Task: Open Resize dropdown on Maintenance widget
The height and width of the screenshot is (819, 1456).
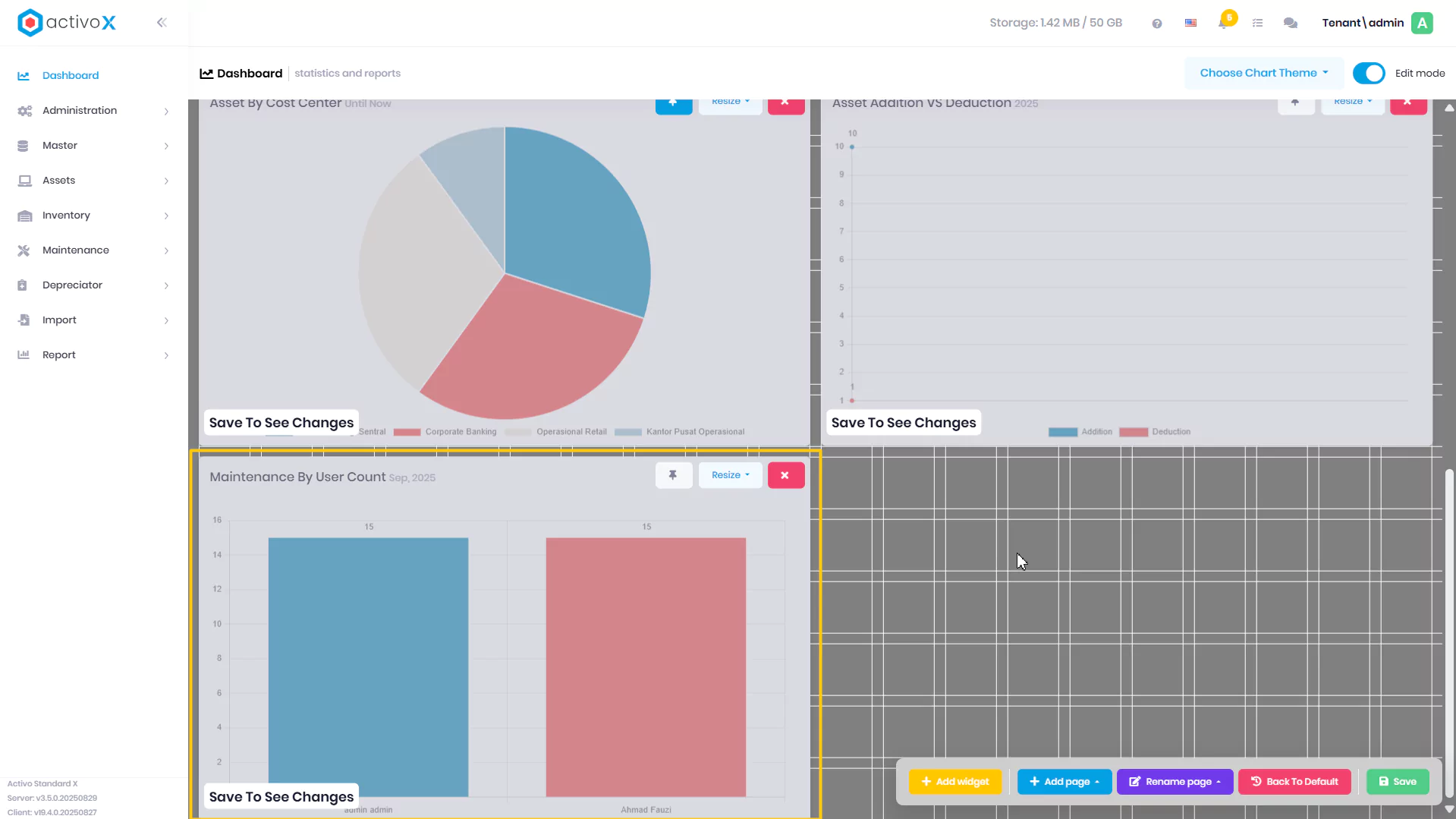Action: pos(730,475)
